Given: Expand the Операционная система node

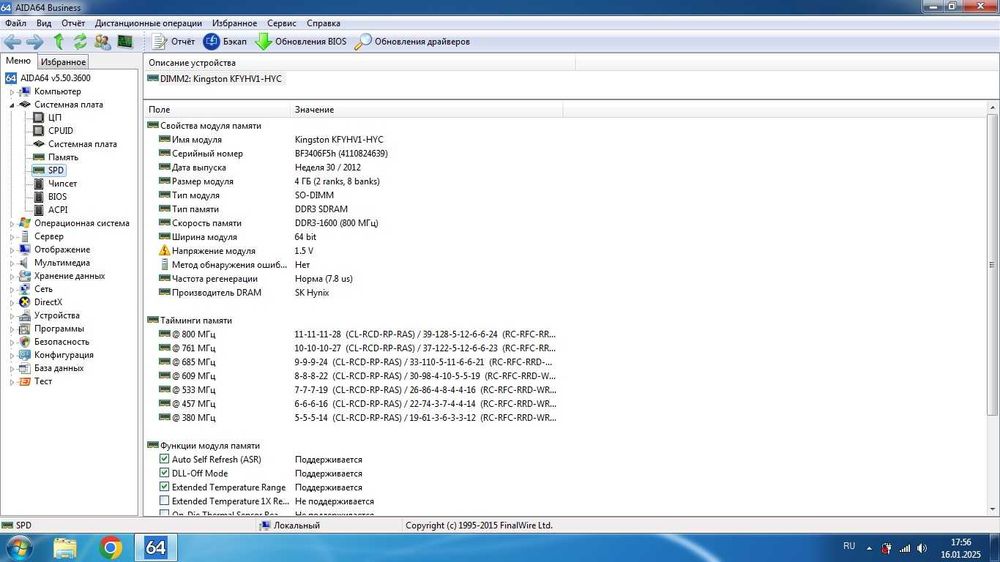Looking at the screenshot, I should [x=11, y=224].
